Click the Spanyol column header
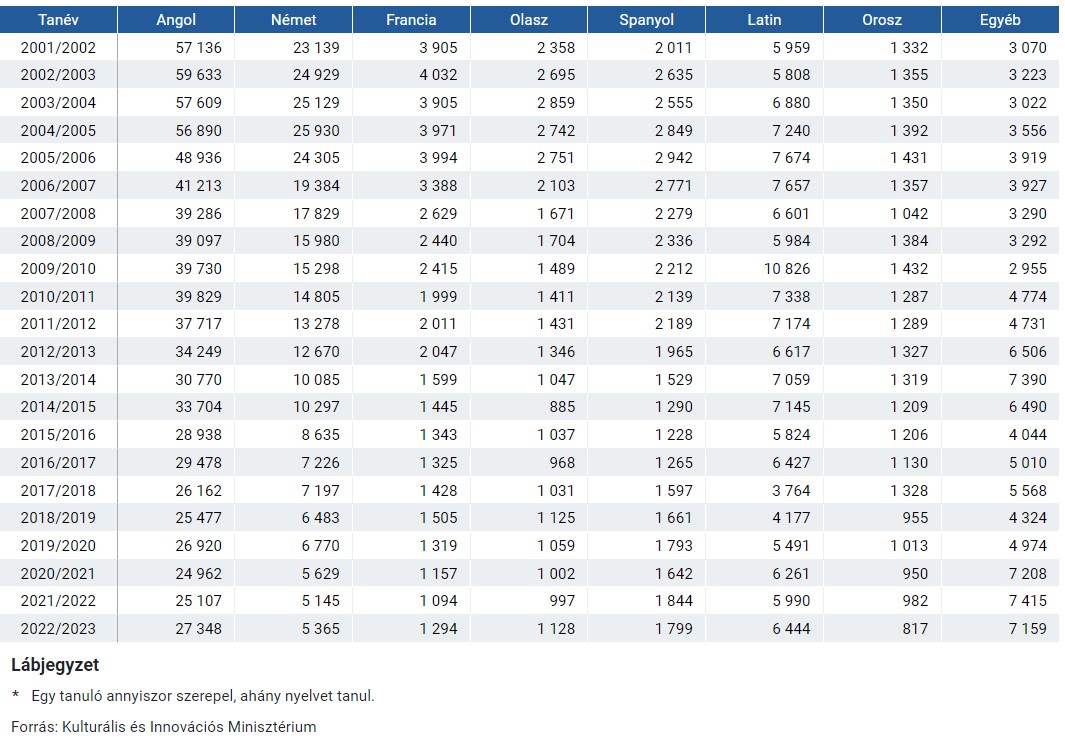 pyautogui.click(x=646, y=20)
